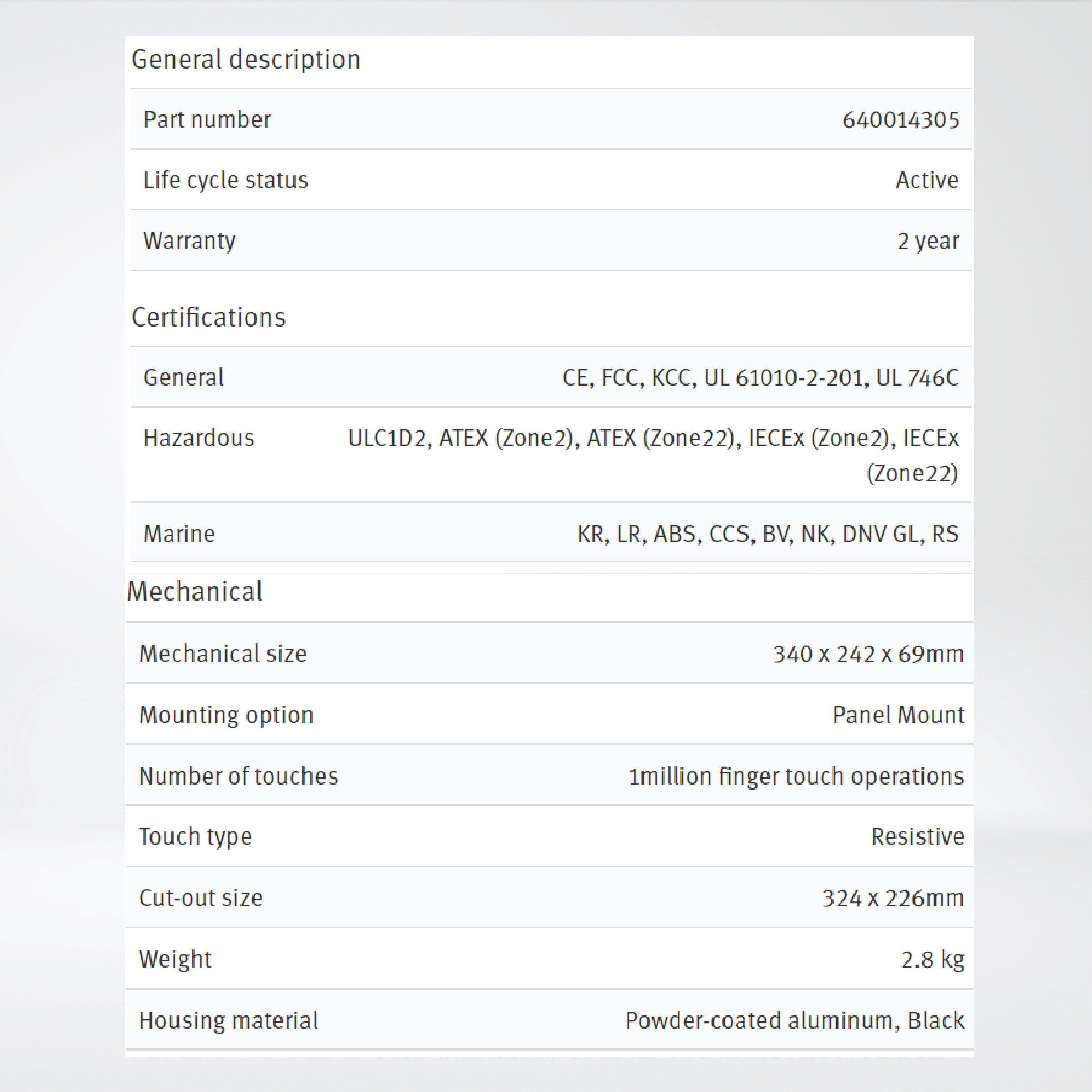1092x1092 pixels.
Task: Click the Marine row label
Action: coord(179,534)
